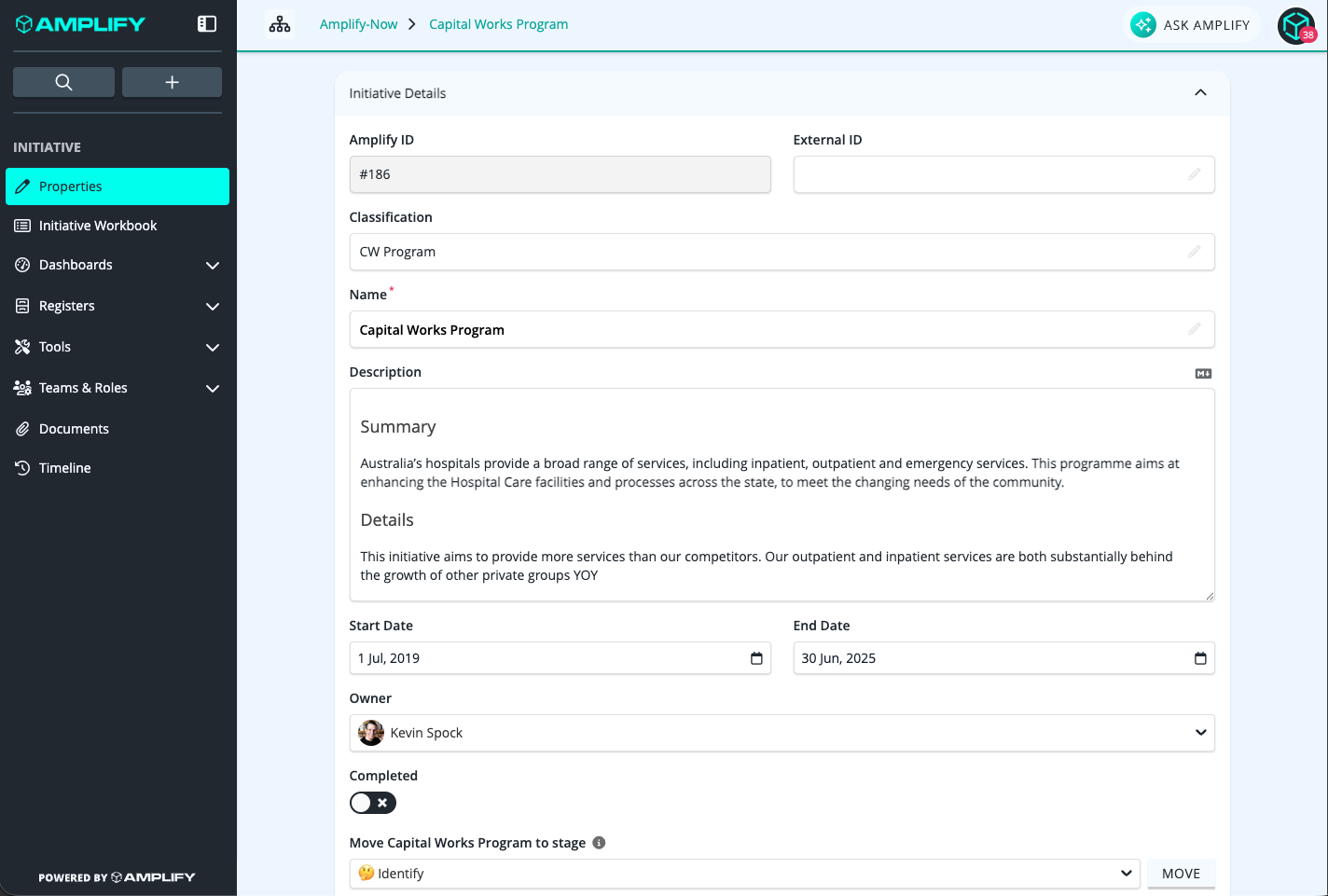Click the Ask Amplify button label
1328x896 pixels.
(x=1207, y=25)
